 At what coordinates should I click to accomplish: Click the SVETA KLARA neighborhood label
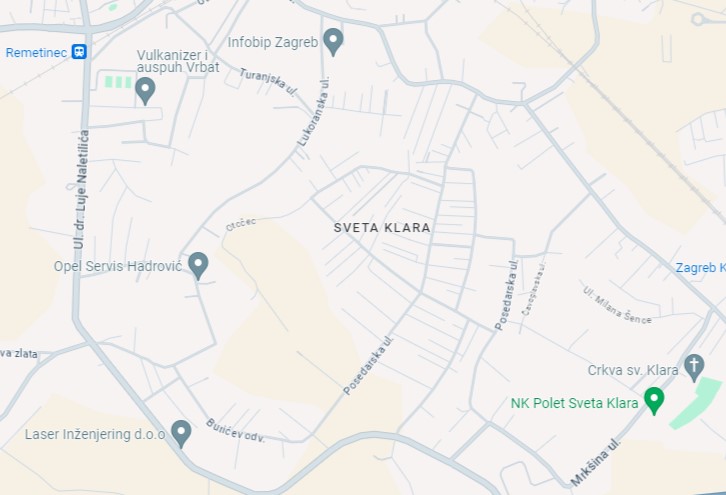(382, 228)
